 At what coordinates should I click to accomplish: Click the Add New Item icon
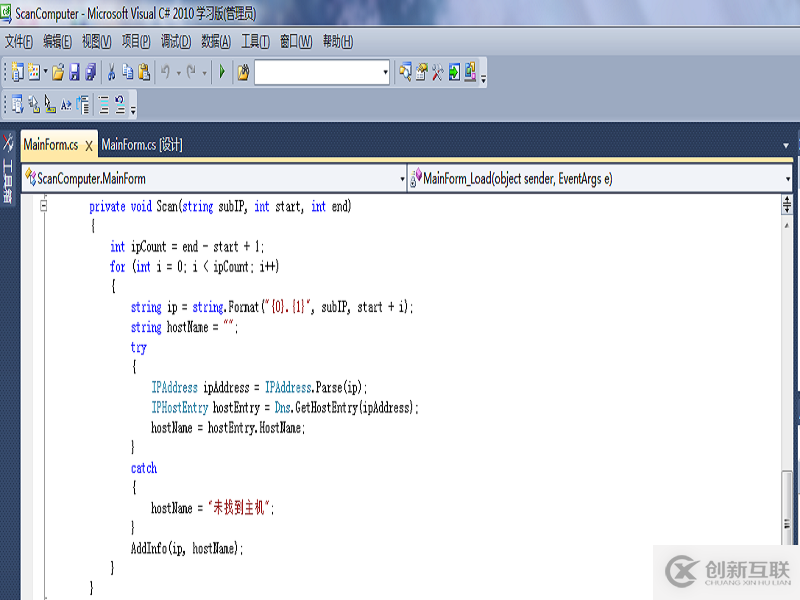click(34, 72)
